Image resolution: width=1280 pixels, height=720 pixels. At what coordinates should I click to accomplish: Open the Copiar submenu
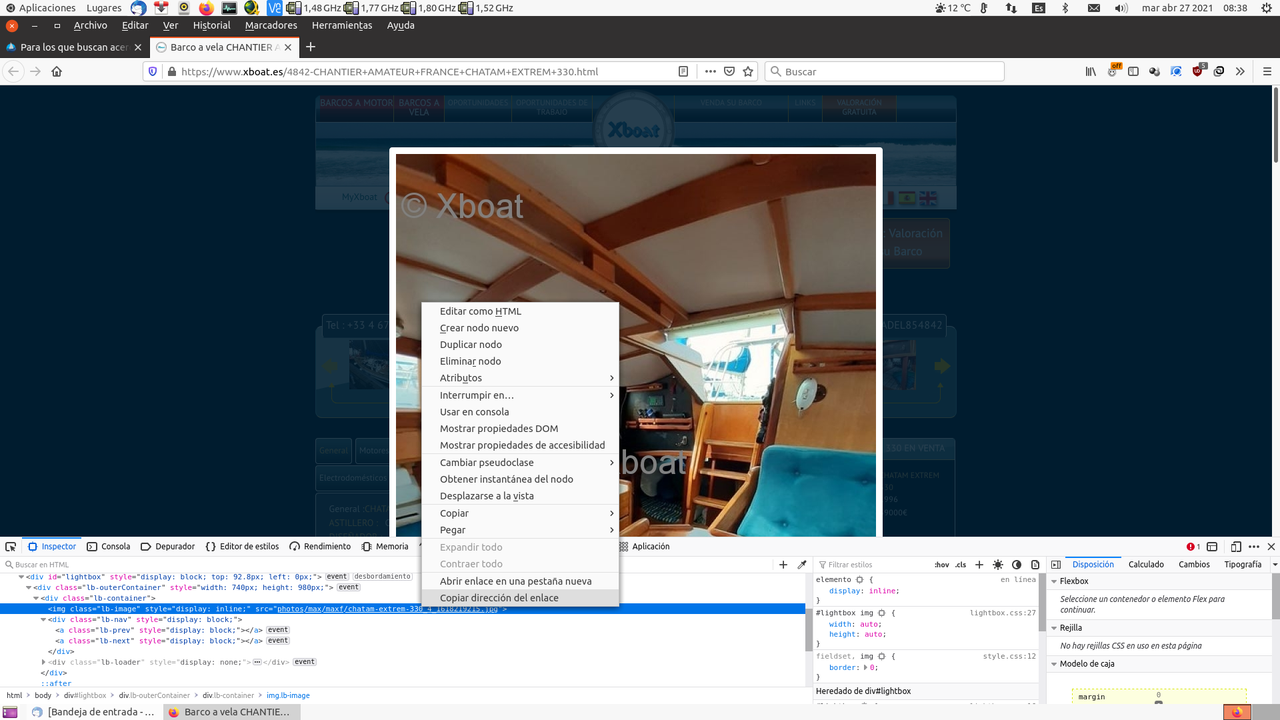tap(520, 513)
